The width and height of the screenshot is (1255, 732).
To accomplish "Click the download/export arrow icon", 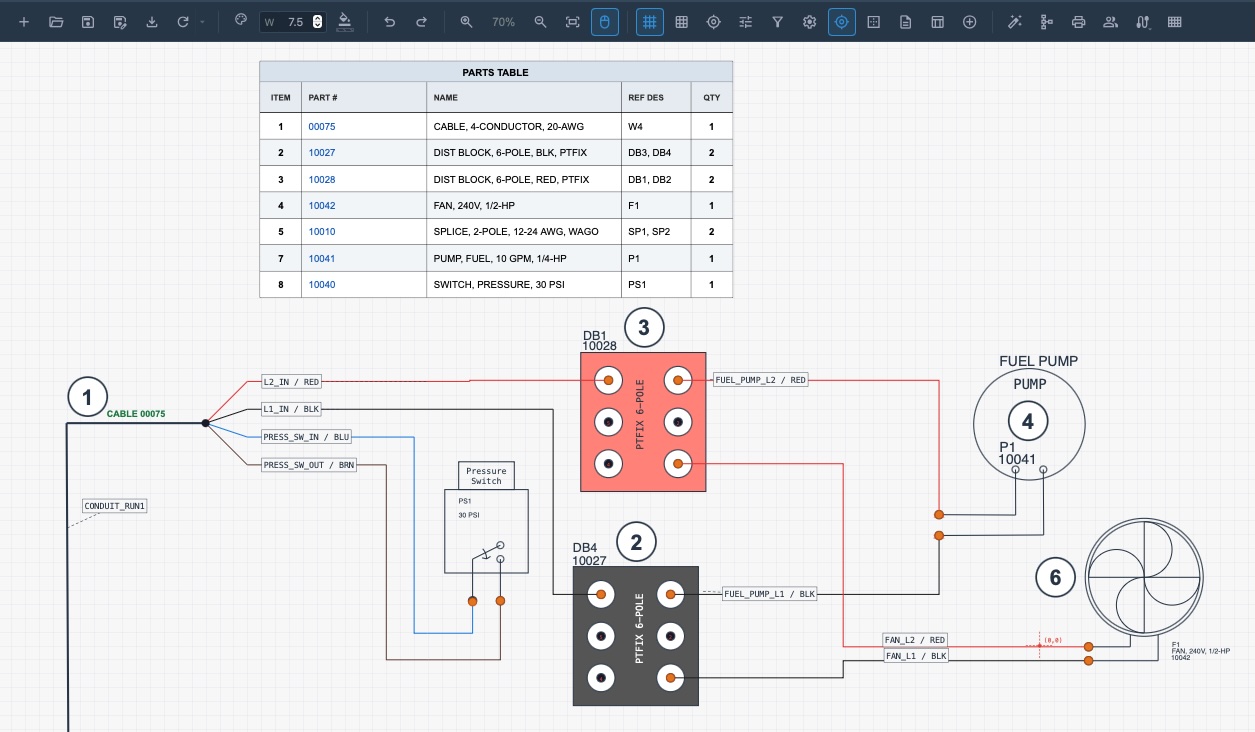I will (x=152, y=22).
